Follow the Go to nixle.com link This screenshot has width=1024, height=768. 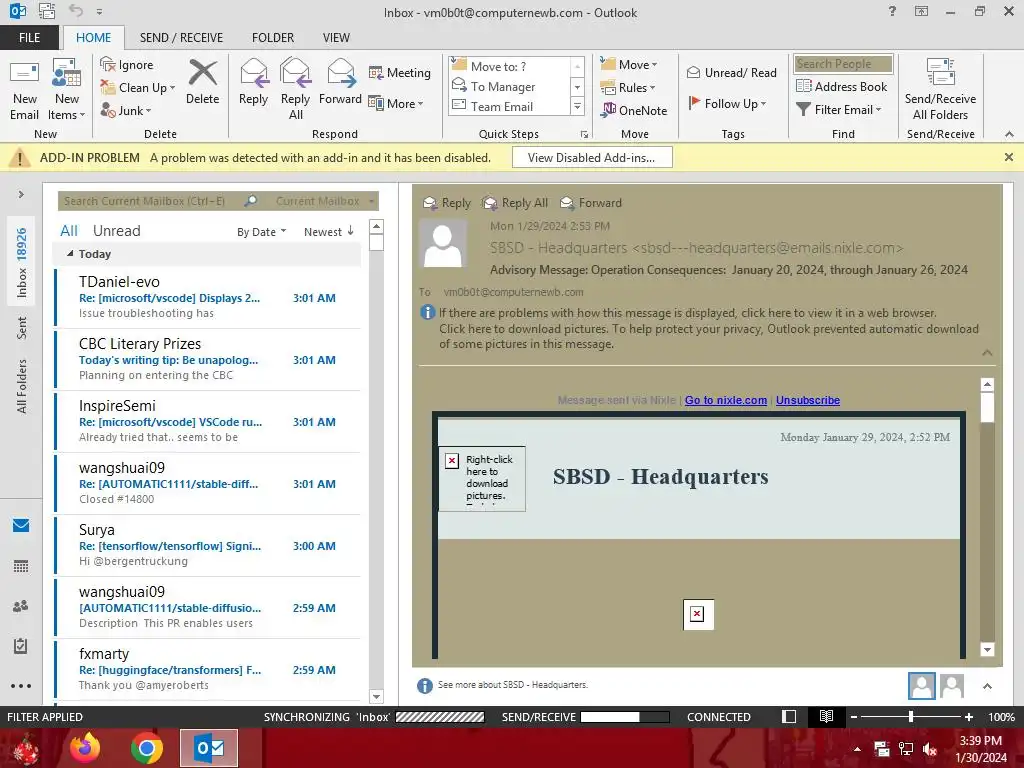tap(726, 400)
